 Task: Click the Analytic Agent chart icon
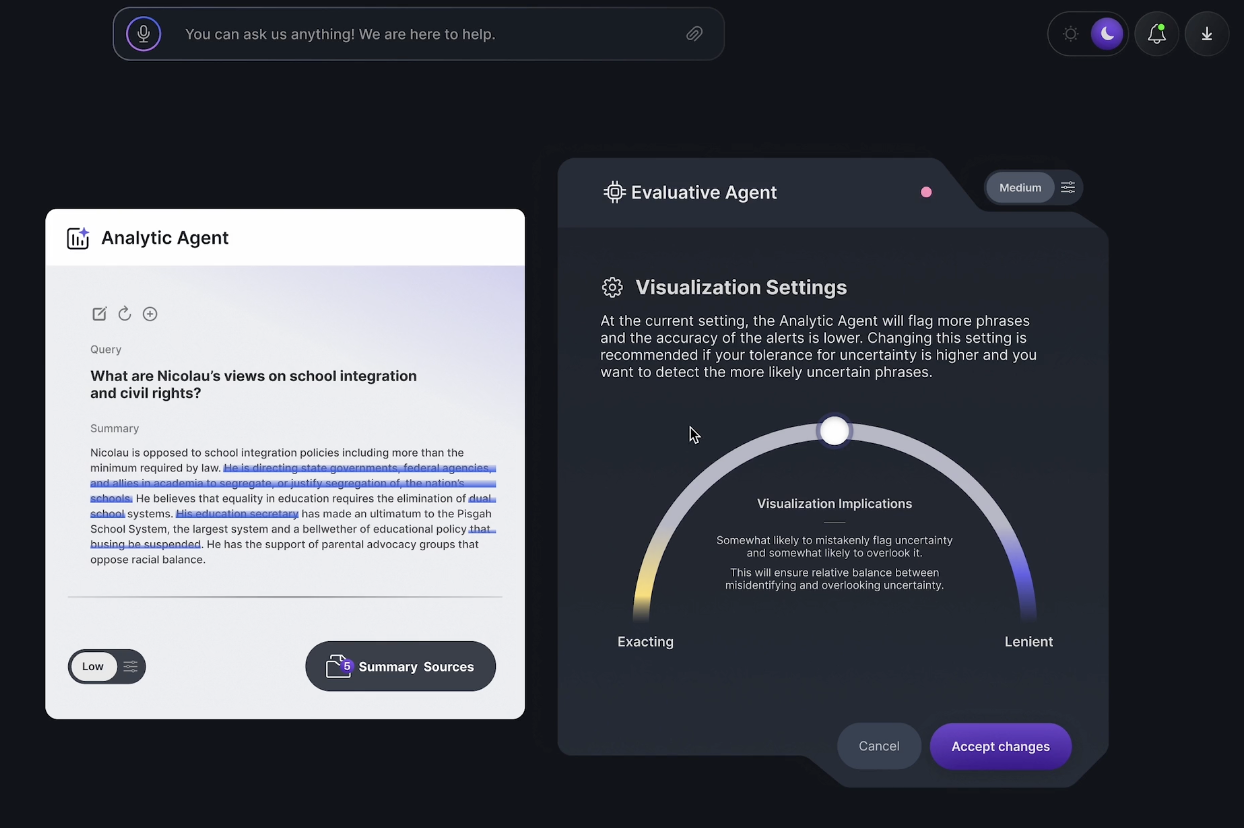78,238
